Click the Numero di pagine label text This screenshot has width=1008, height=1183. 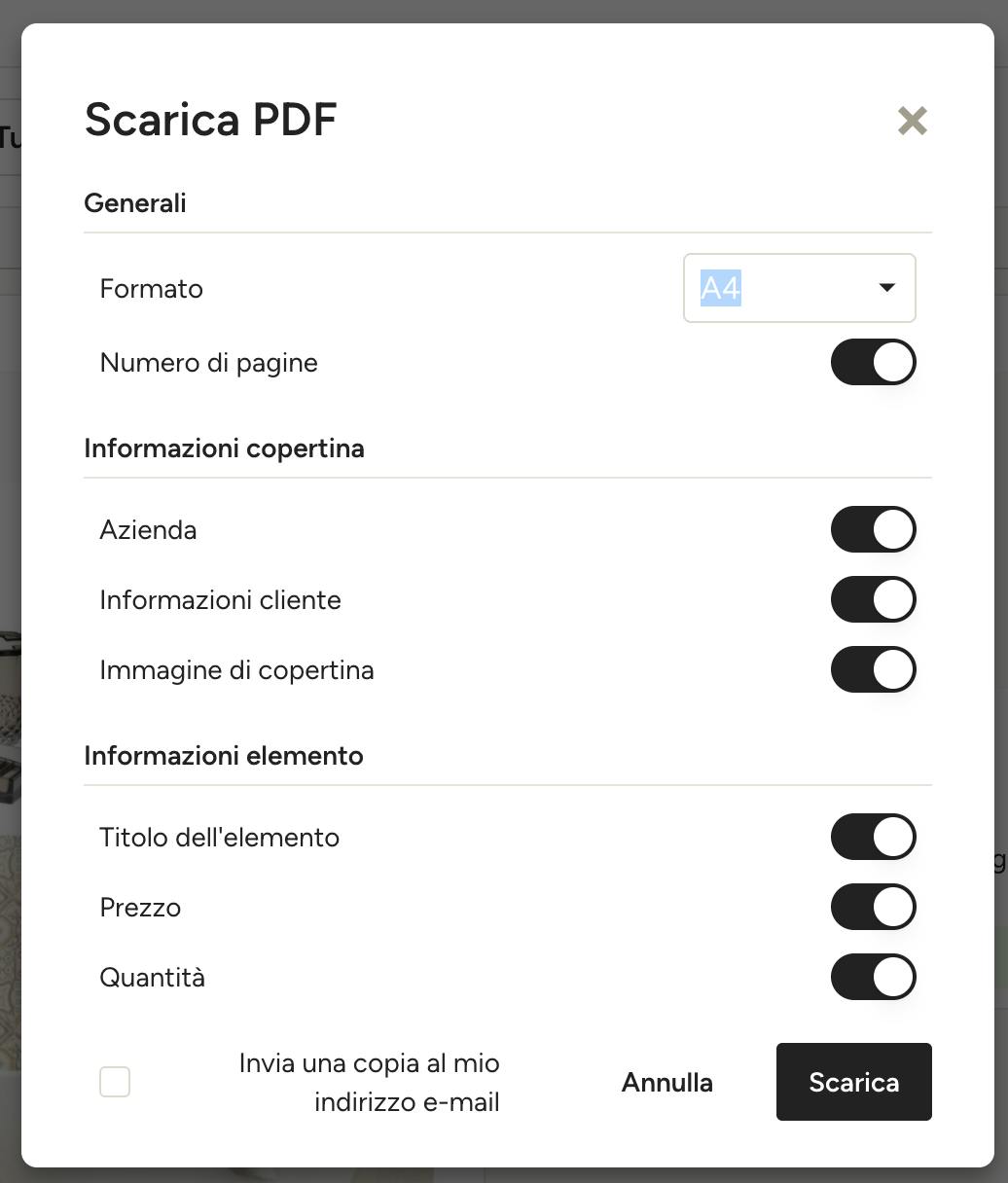click(208, 363)
